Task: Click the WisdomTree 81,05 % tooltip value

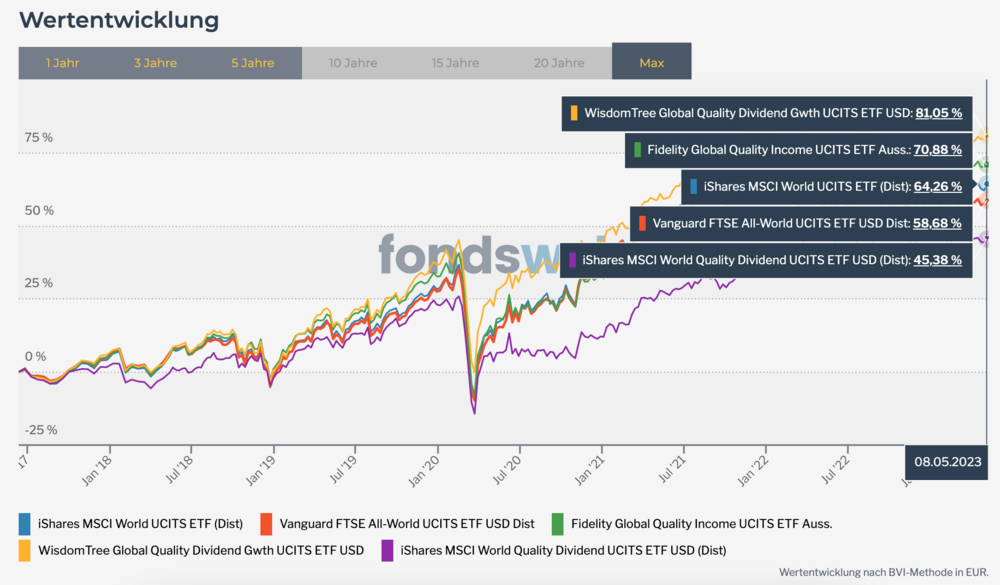Action: [x=938, y=113]
